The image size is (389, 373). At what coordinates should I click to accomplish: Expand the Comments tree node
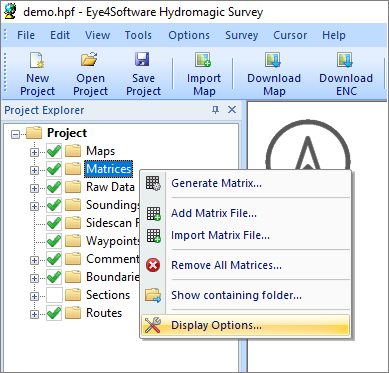coord(34,260)
